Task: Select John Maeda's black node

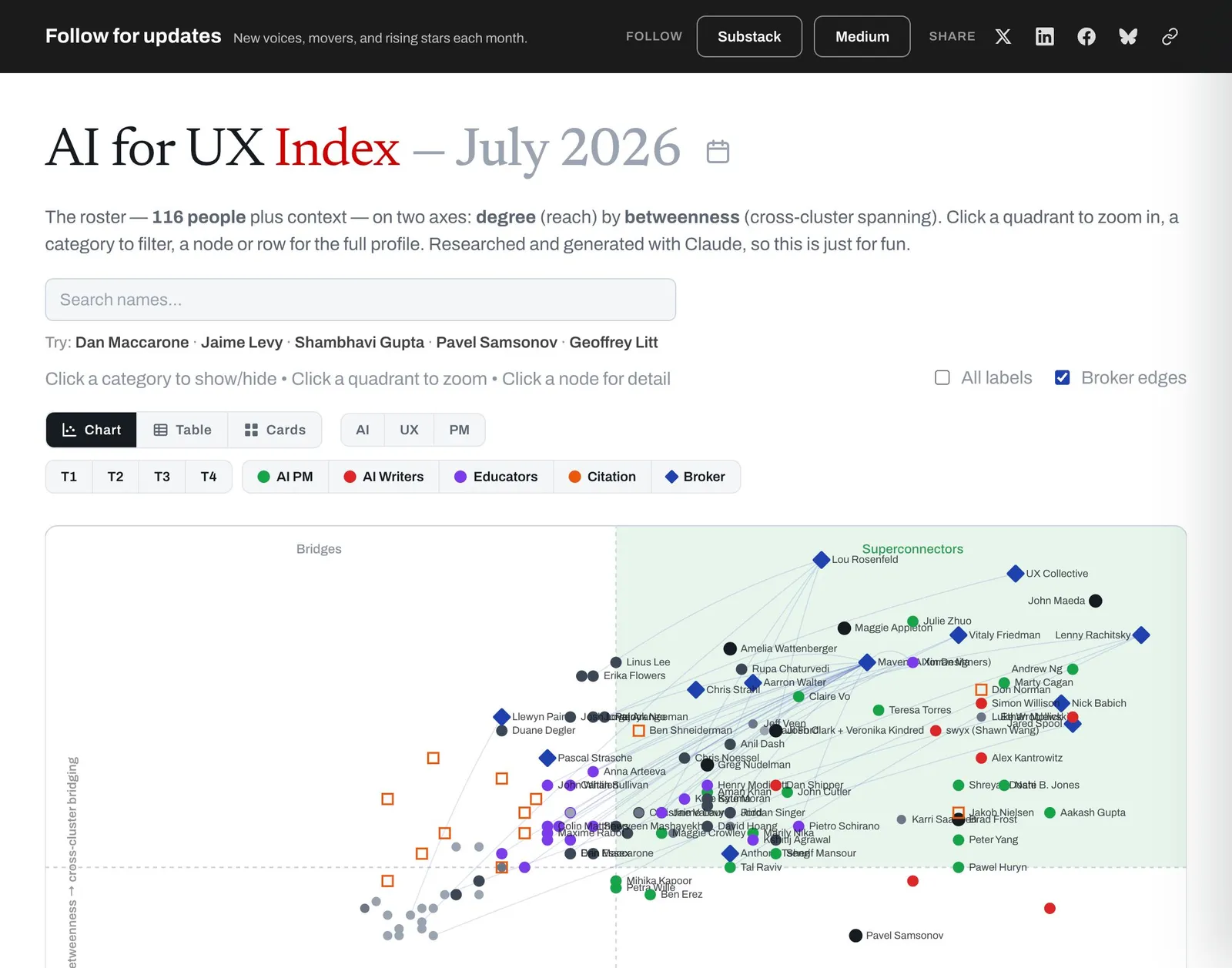Action: click(x=1096, y=601)
